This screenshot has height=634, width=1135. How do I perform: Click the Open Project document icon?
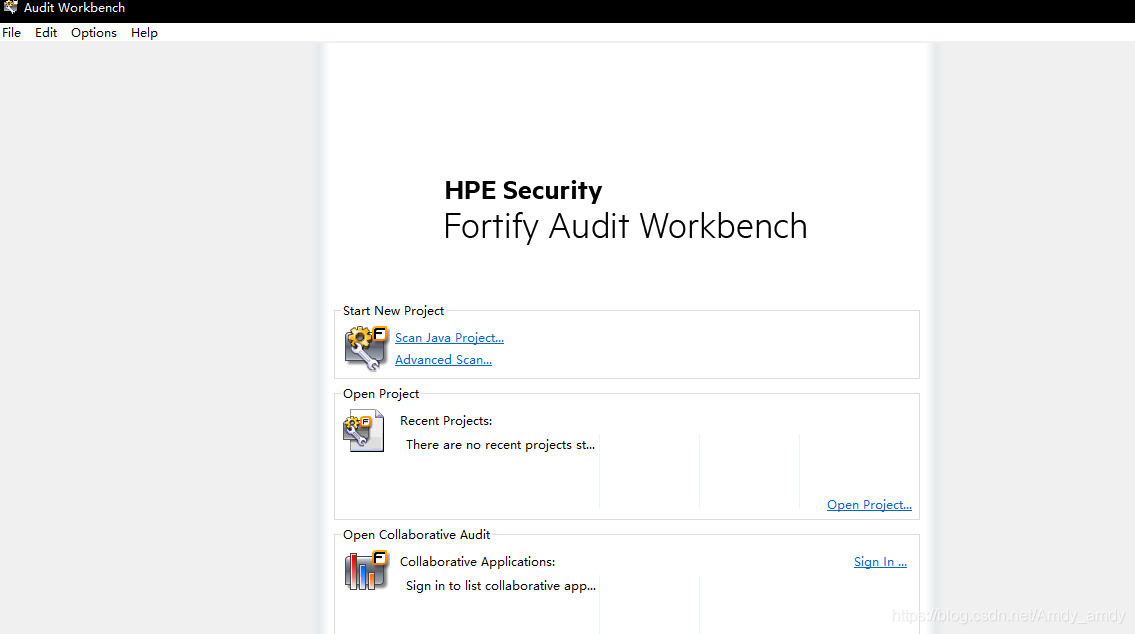pyautogui.click(x=363, y=431)
